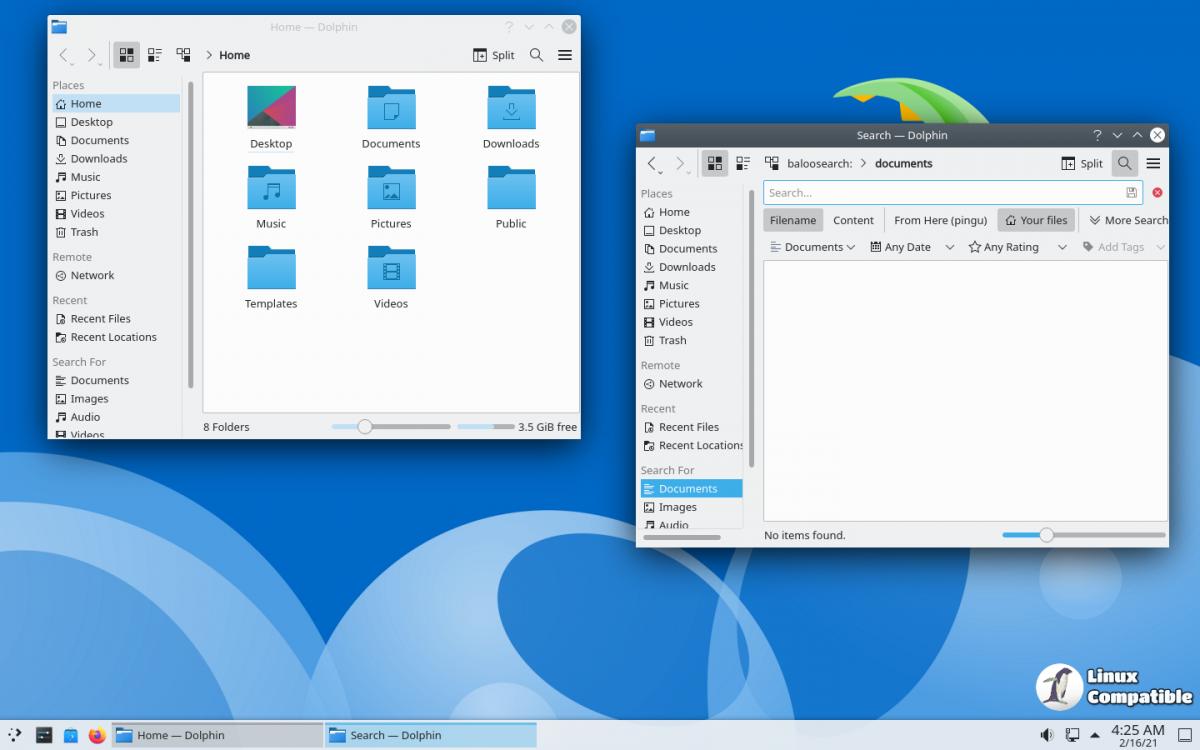1200x750 pixels.
Task: Toggle the Content search option
Action: click(853, 220)
